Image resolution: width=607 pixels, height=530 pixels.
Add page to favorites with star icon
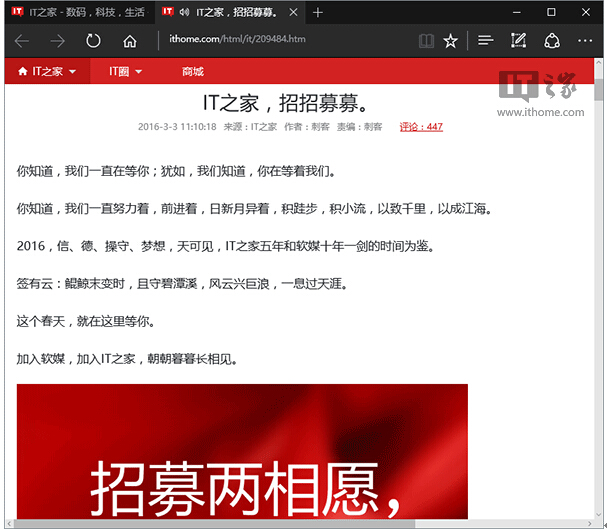pos(451,41)
